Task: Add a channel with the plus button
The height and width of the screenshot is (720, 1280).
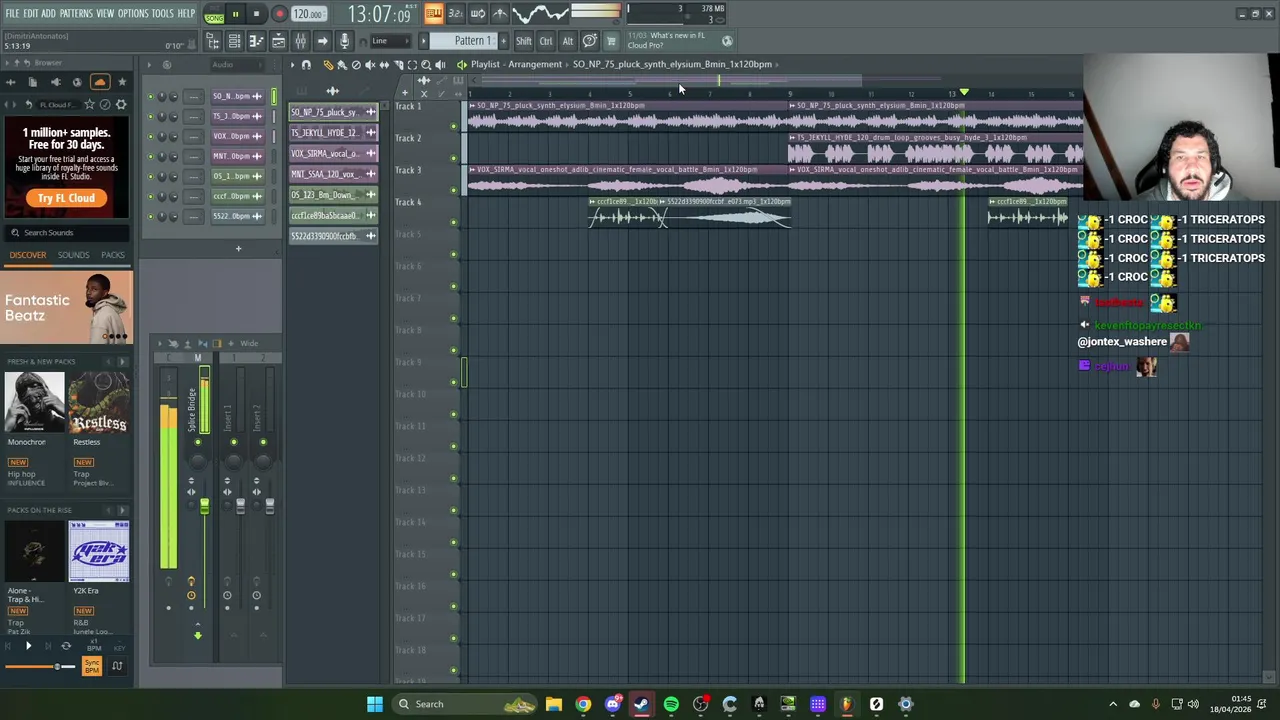Action: pos(238,248)
